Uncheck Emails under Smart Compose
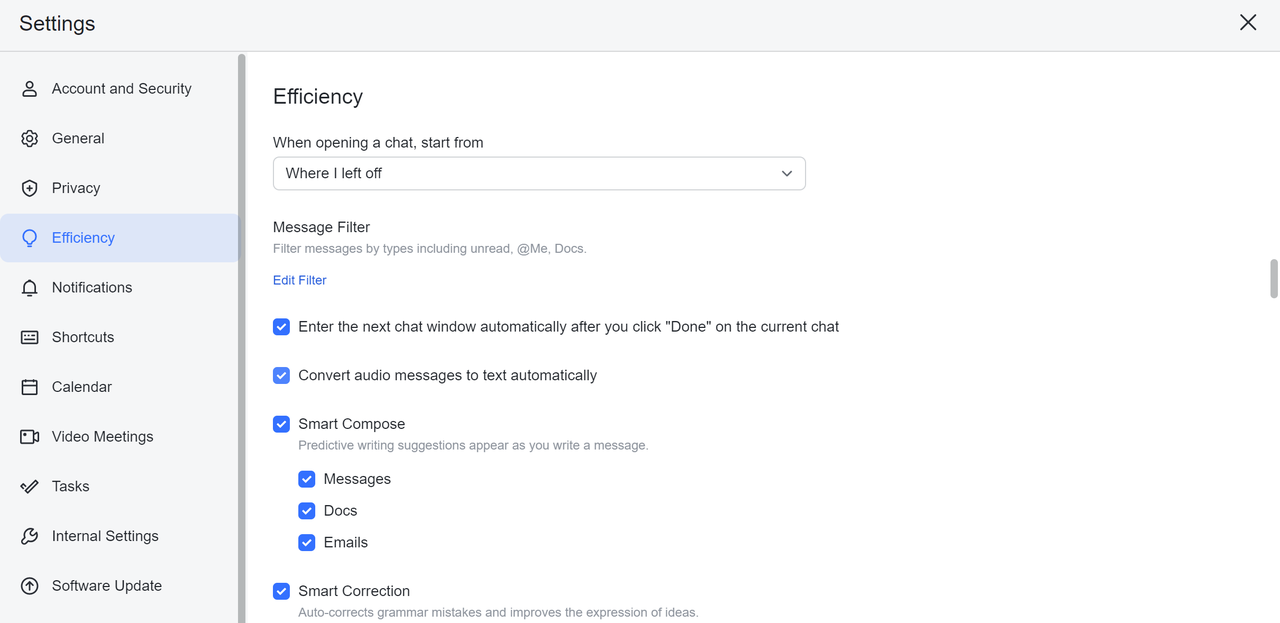The height and width of the screenshot is (623, 1280). tap(307, 543)
